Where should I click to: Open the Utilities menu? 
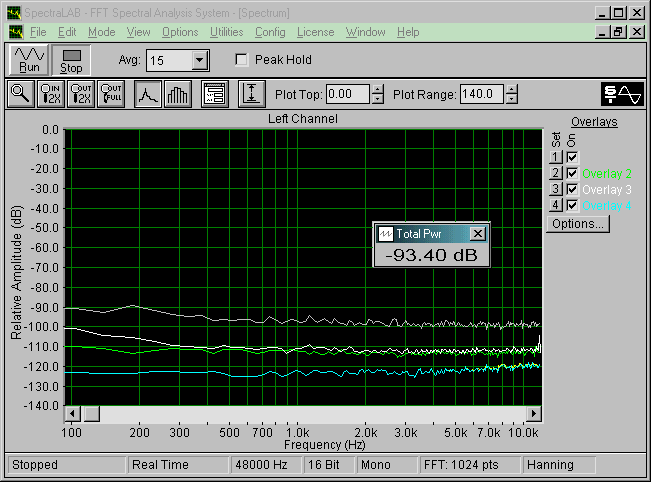point(227,32)
